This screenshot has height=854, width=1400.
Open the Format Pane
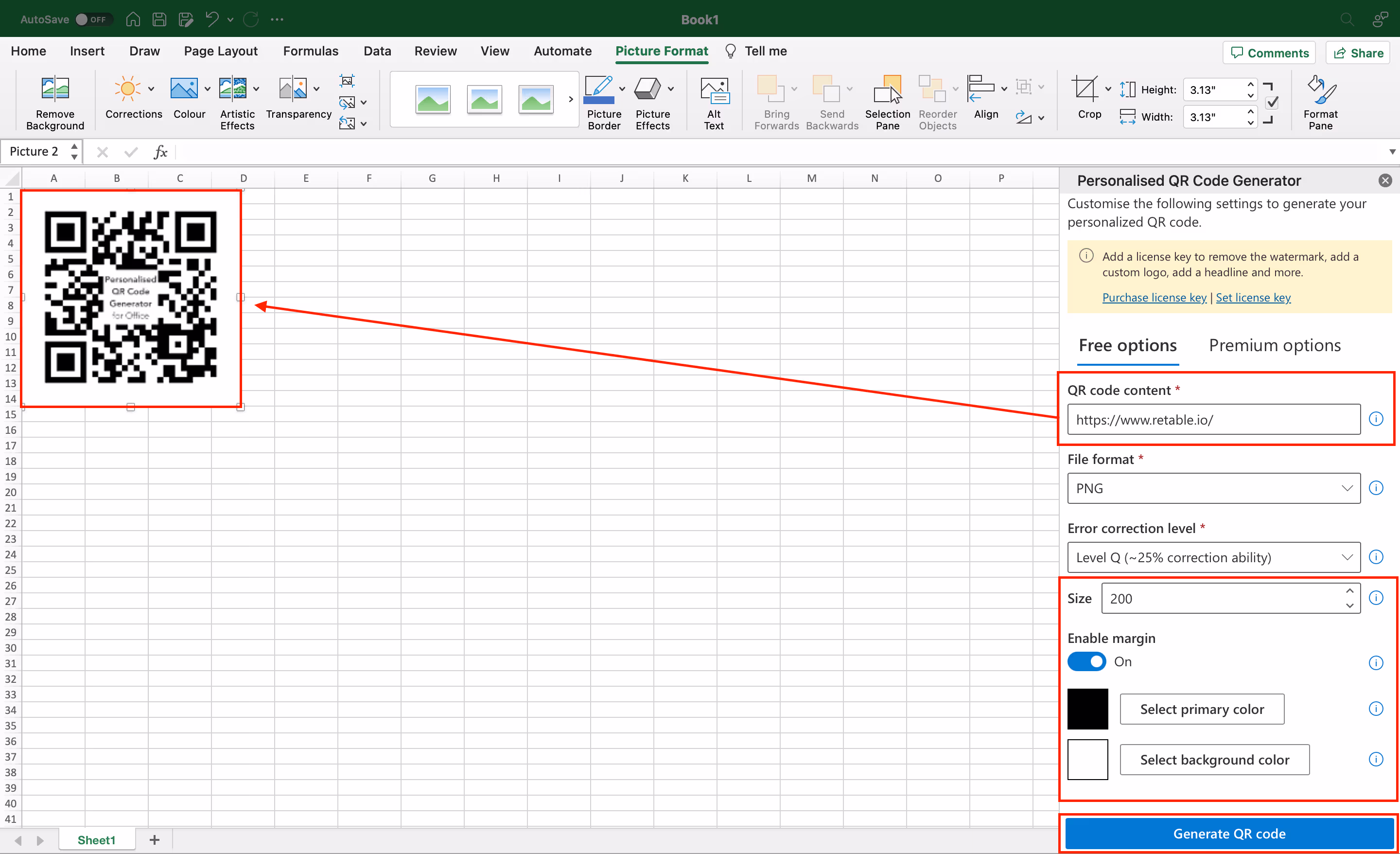[x=1320, y=104]
